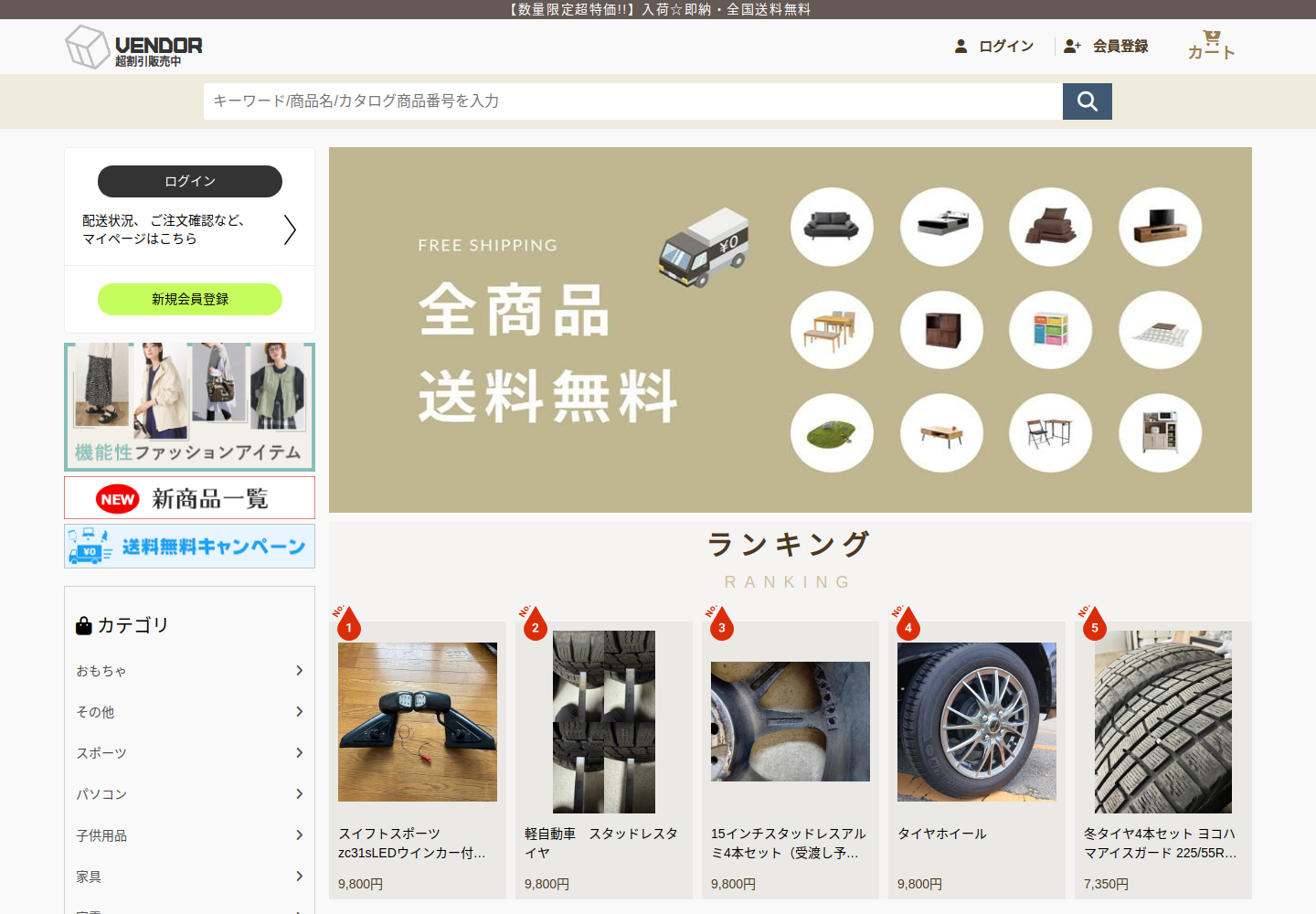Screen dimensions: 1316x914
Task: Open the 機能性ファッションアイテム banner
Action: click(190, 407)
